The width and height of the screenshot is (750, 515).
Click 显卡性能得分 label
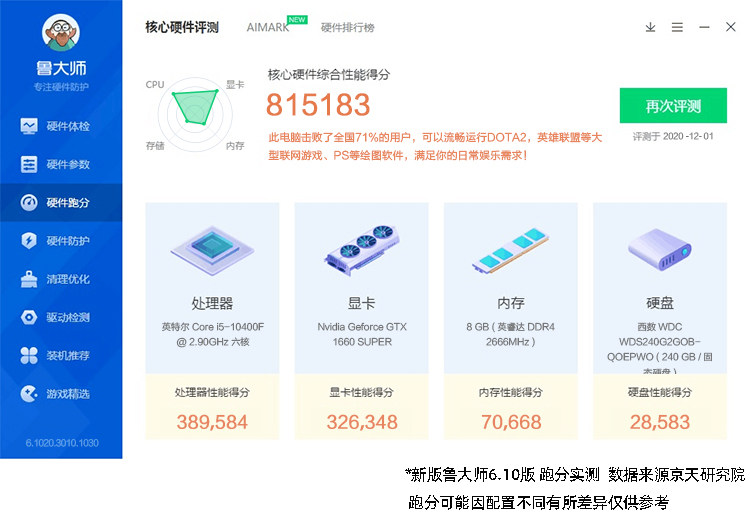point(362,393)
